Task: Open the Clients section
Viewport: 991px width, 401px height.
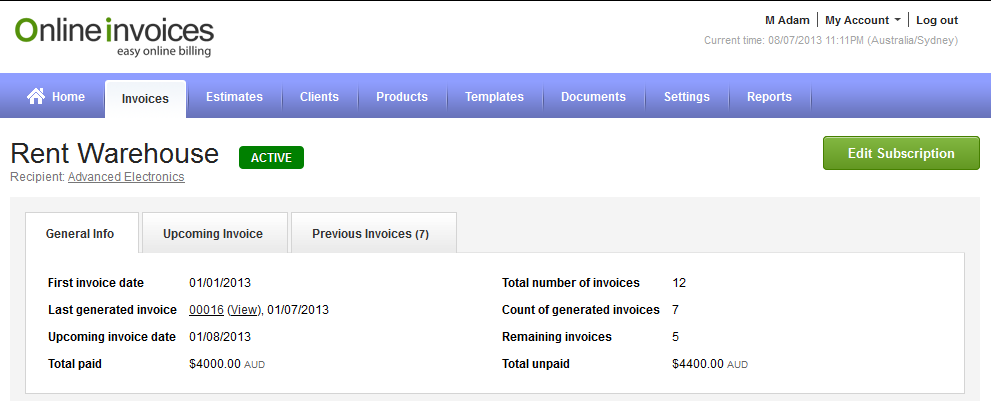Action: 319,97
